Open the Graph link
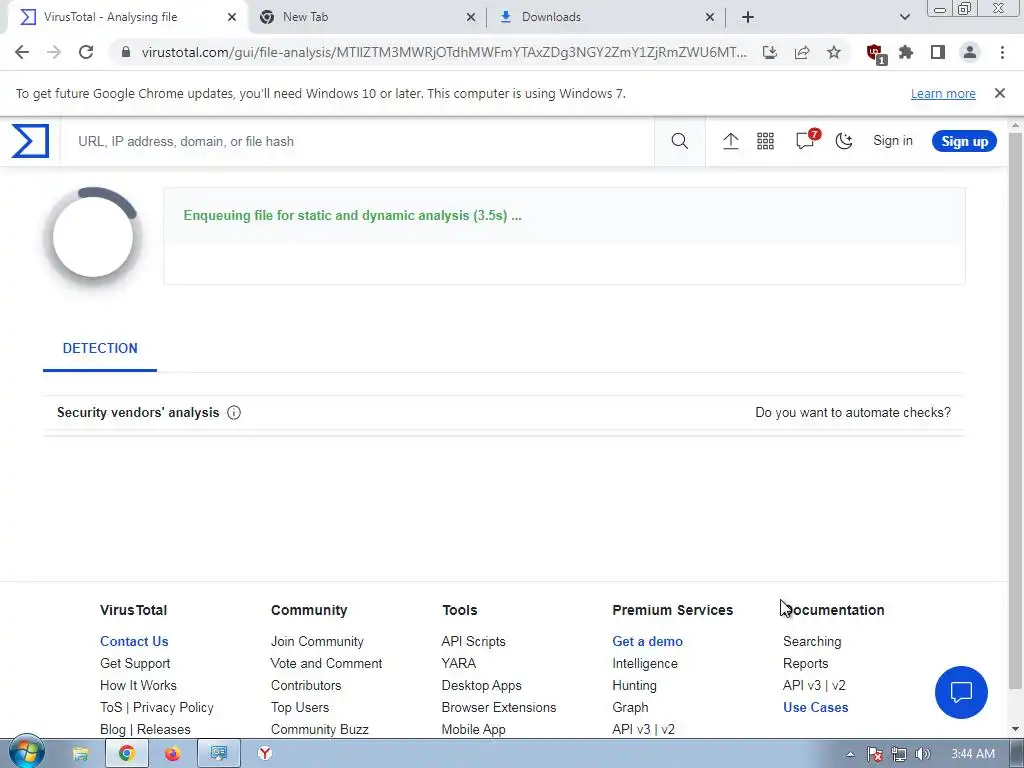1024x768 pixels. pyautogui.click(x=630, y=708)
